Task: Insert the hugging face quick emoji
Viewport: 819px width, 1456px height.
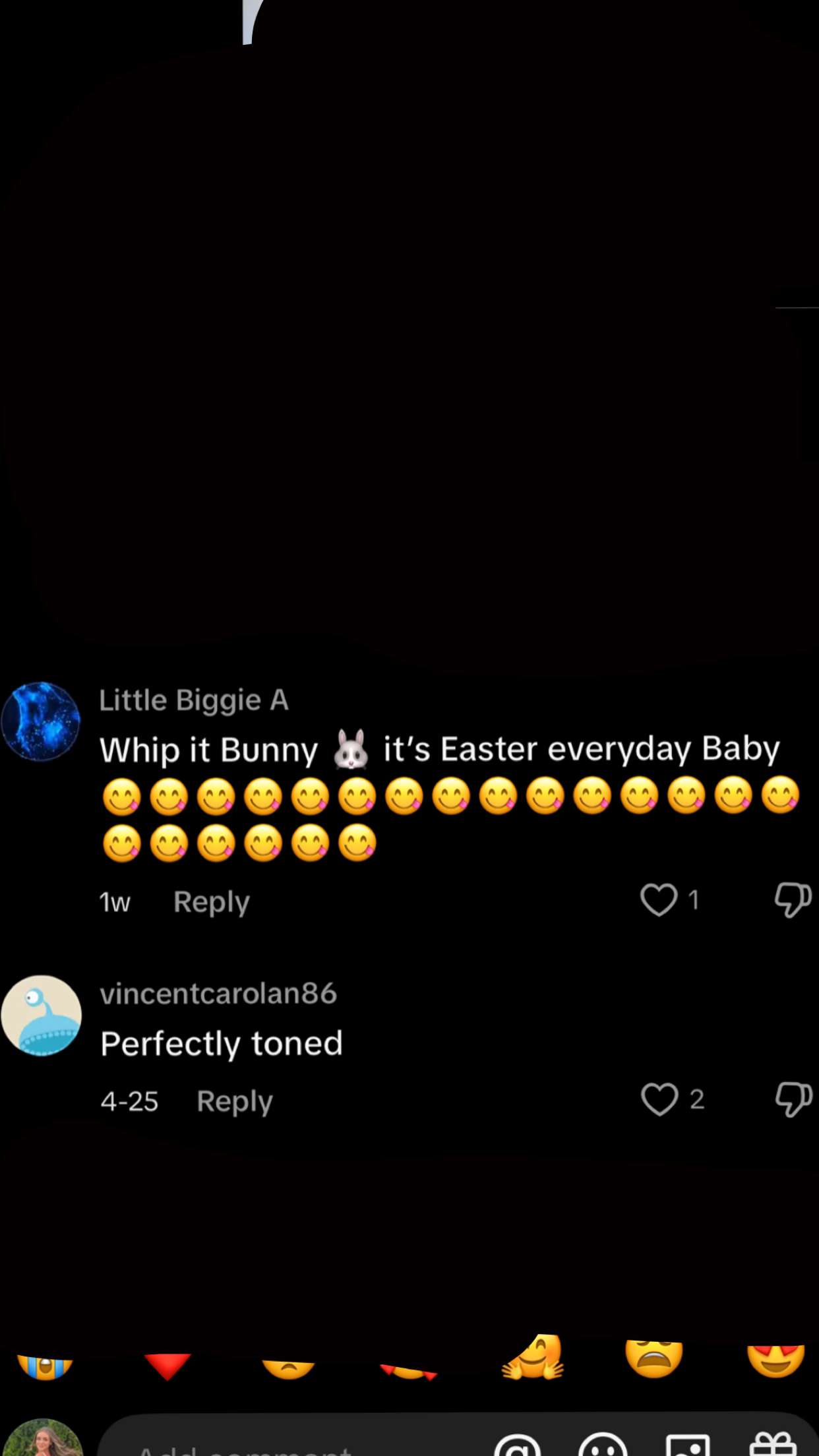Action: pyautogui.click(x=533, y=1358)
